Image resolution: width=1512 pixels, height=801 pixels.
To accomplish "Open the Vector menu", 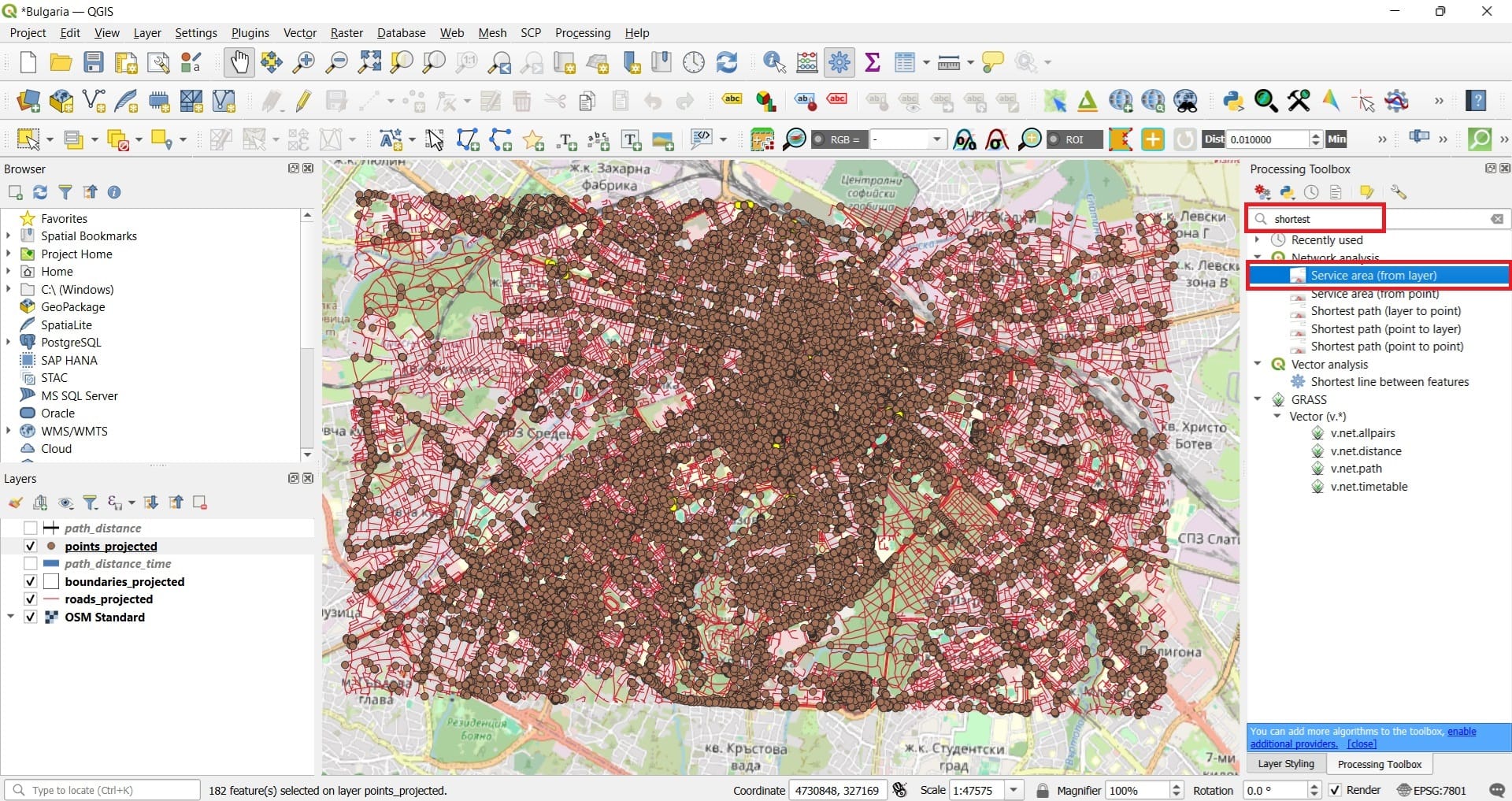I will point(300,33).
